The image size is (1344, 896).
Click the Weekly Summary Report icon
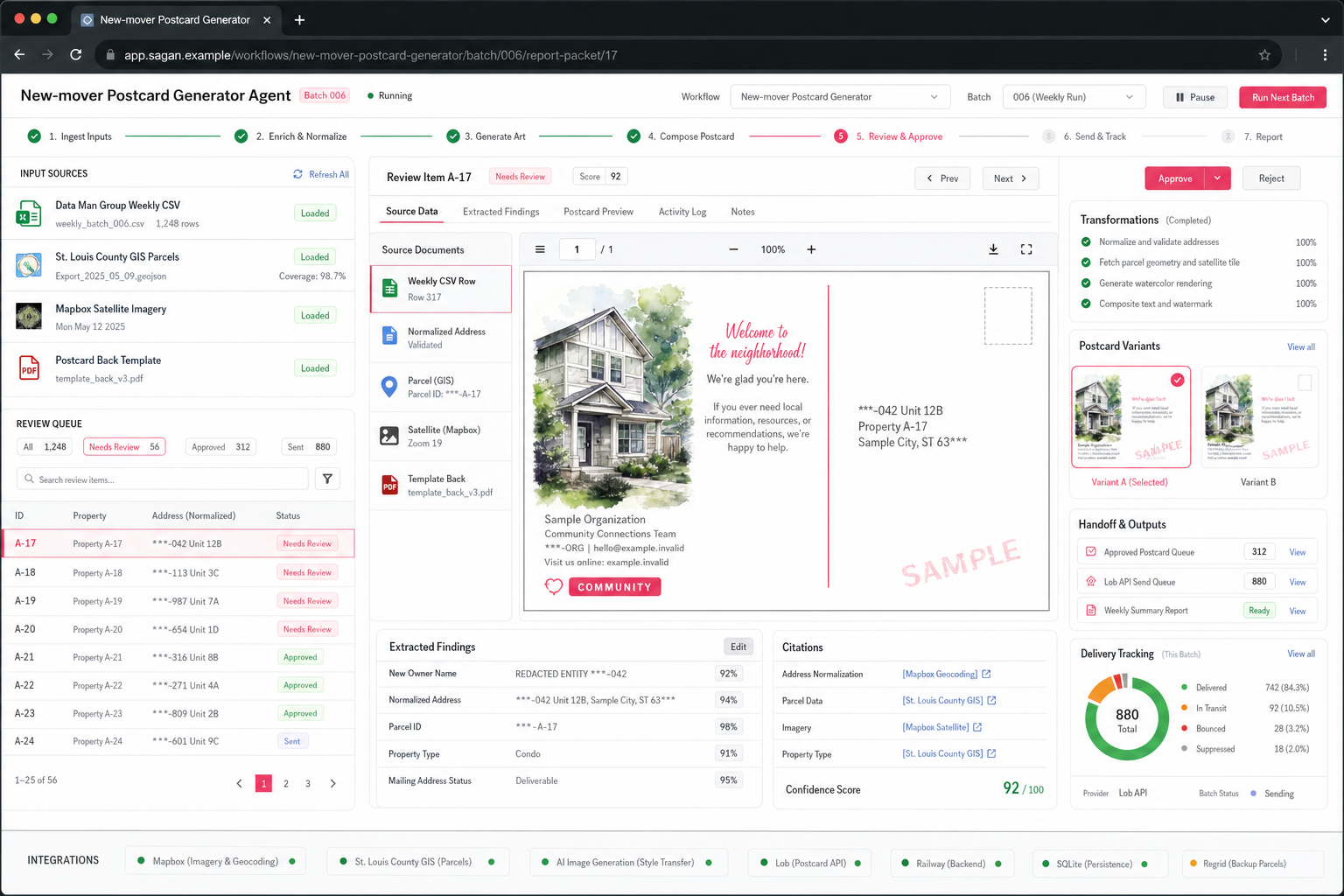(x=1091, y=610)
